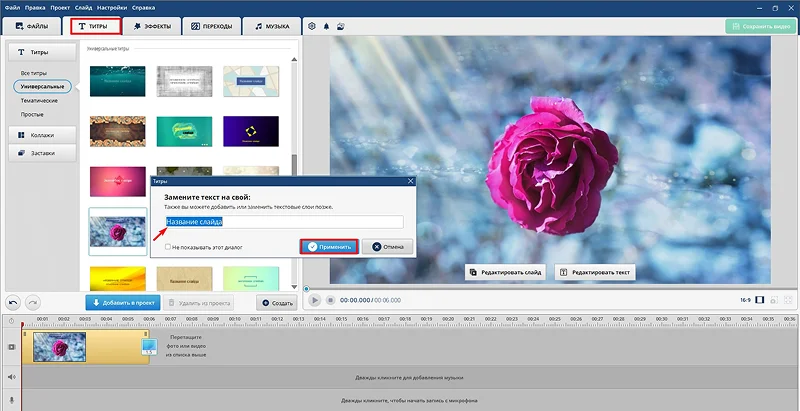
Task: Click the preview seek slider handle
Action: pyautogui.click(x=306, y=289)
